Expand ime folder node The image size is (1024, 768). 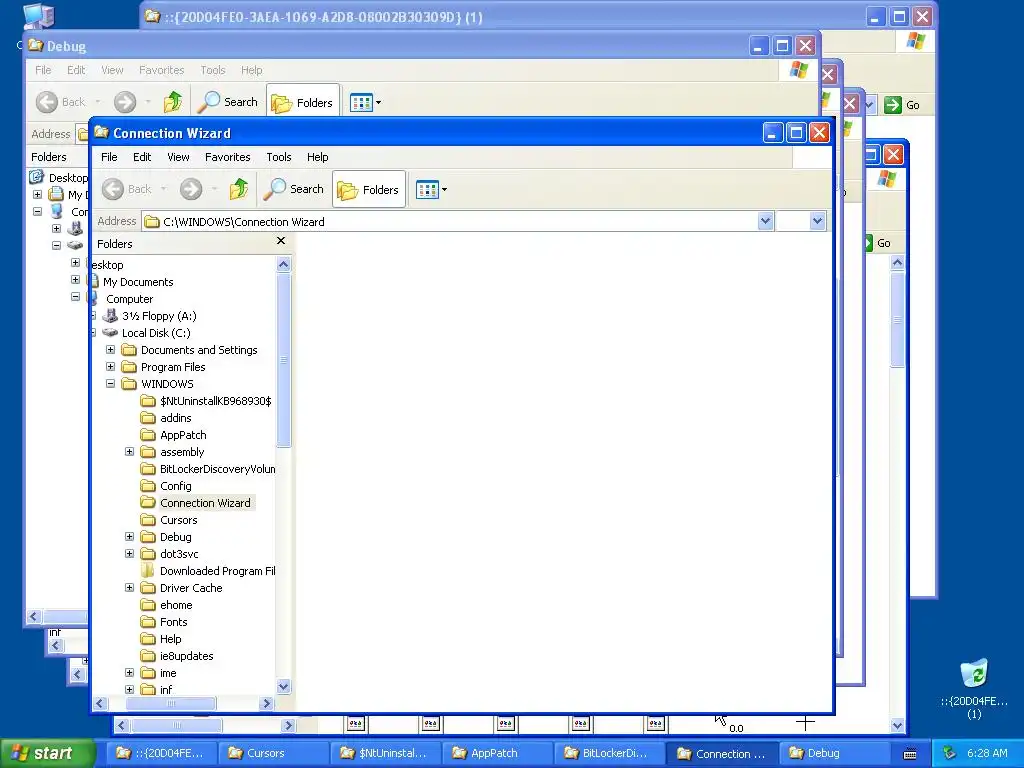pos(129,672)
